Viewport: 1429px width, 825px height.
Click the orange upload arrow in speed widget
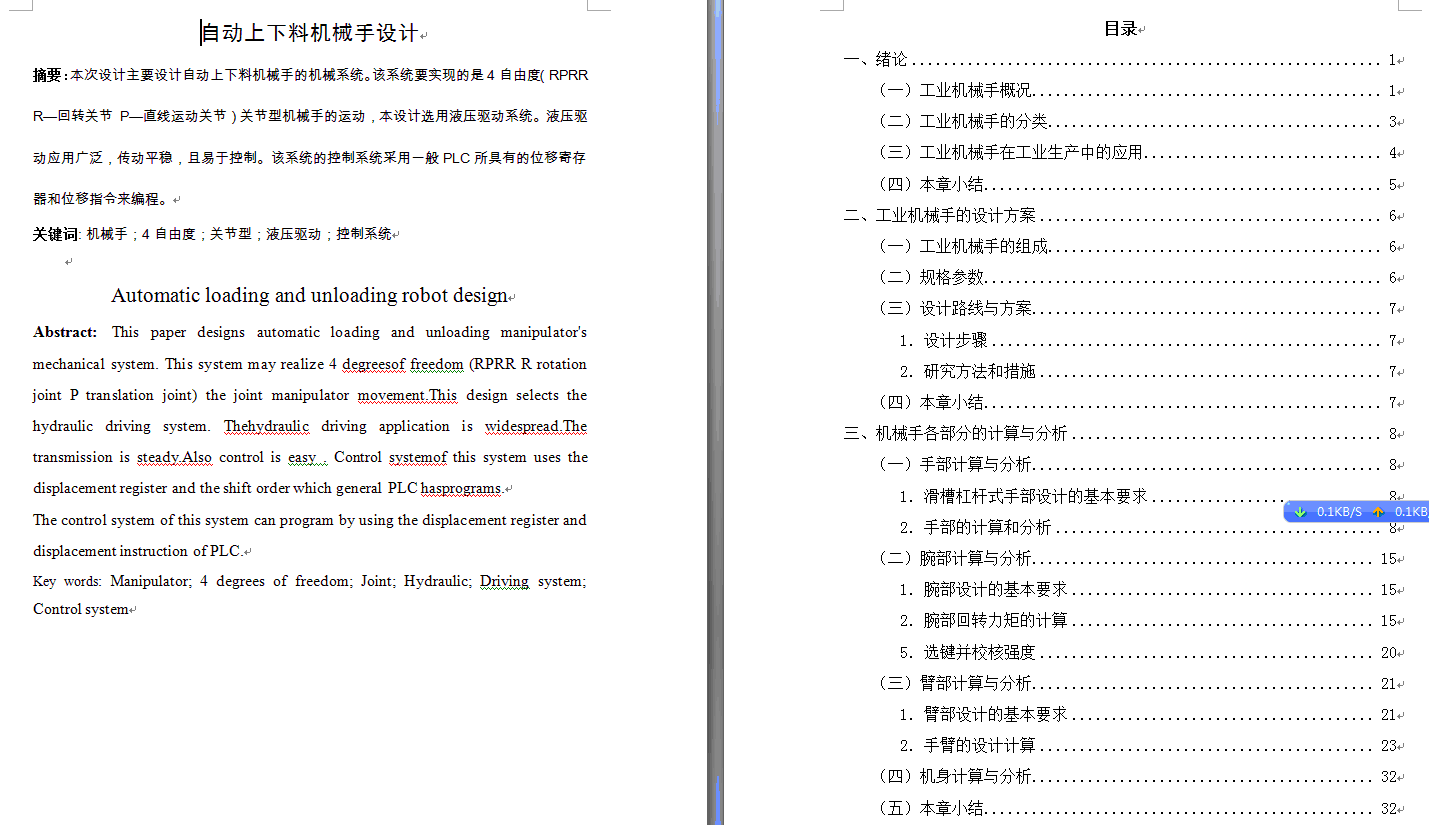(1378, 512)
